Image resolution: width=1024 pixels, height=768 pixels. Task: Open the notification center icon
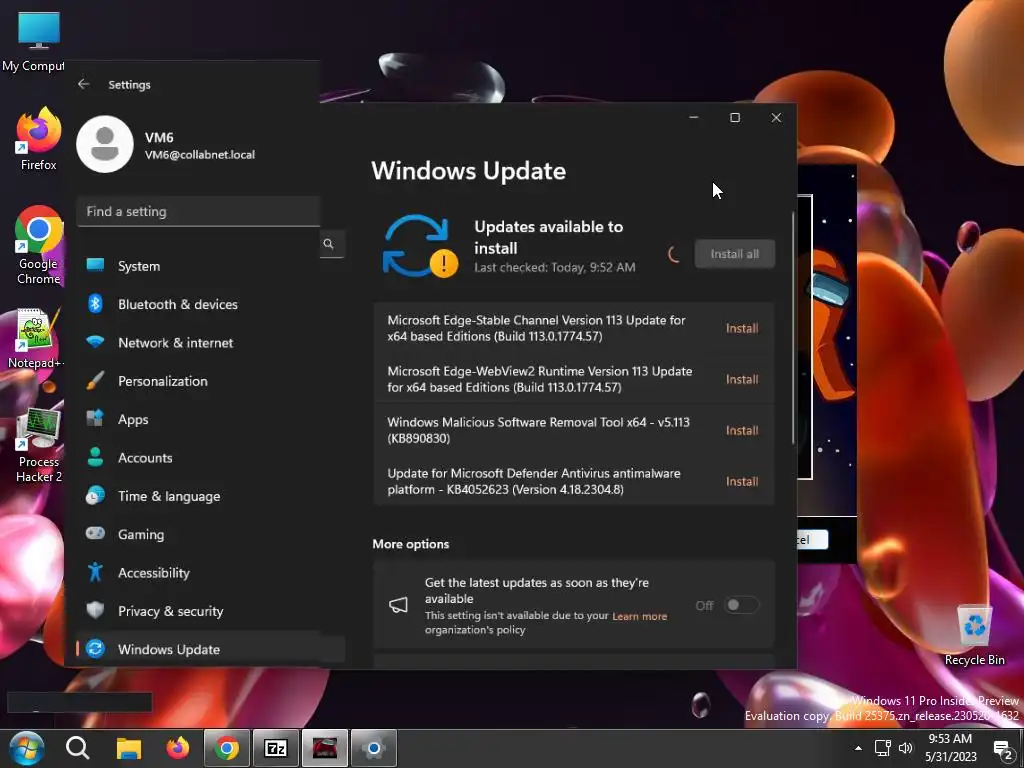coord(1002,749)
